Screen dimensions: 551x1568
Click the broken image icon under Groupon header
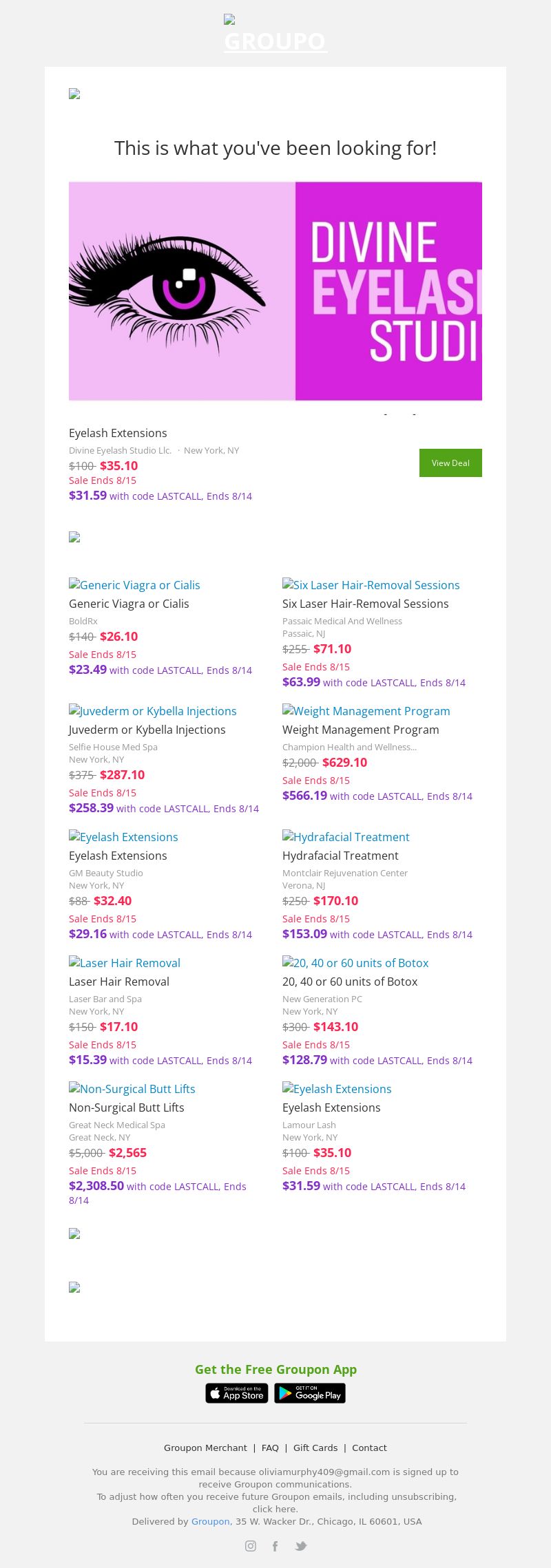click(x=74, y=94)
